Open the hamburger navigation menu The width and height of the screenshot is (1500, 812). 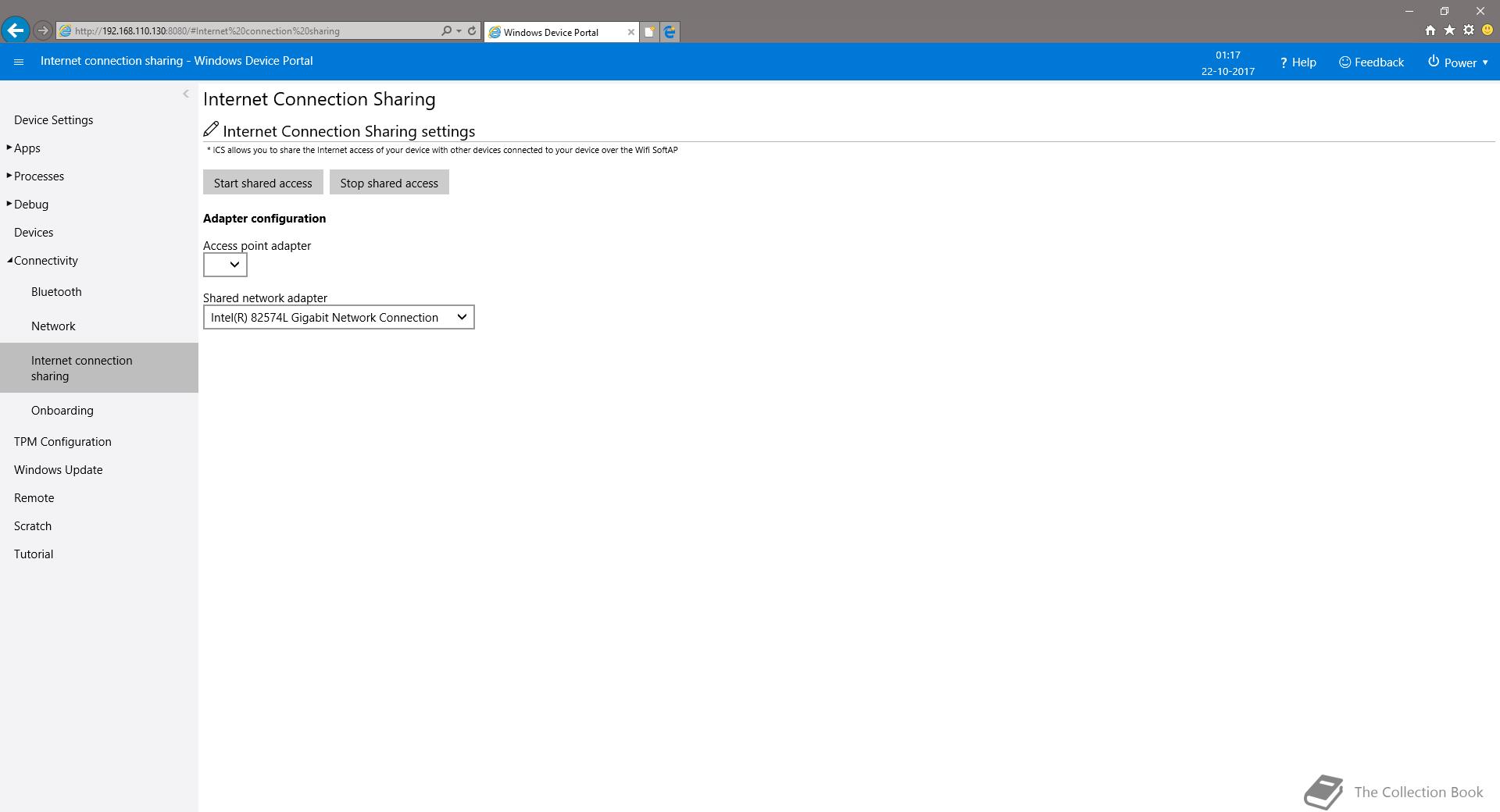(19, 62)
